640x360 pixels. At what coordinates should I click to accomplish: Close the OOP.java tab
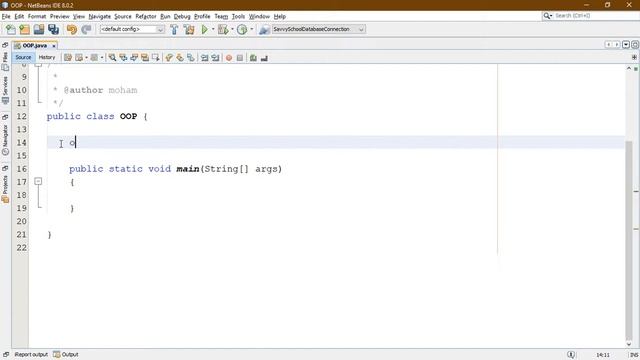[53, 46]
